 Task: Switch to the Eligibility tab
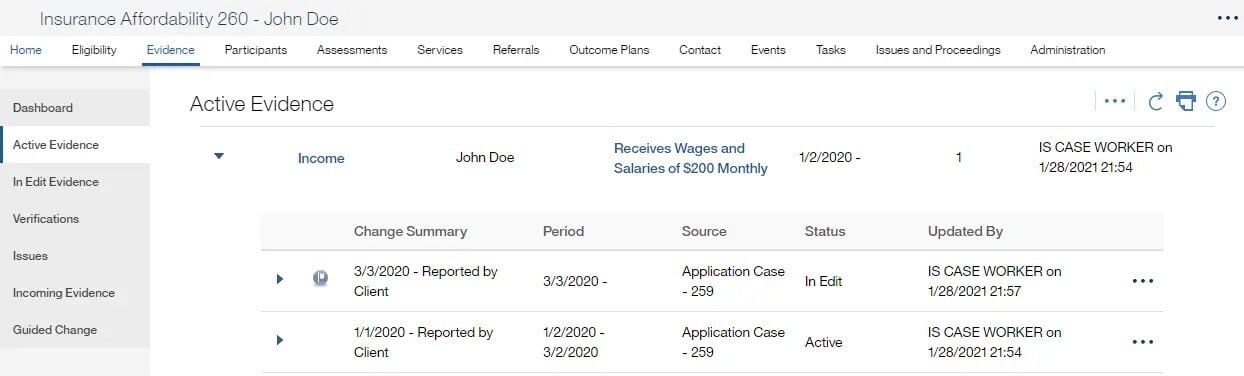[x=94, y=50]
